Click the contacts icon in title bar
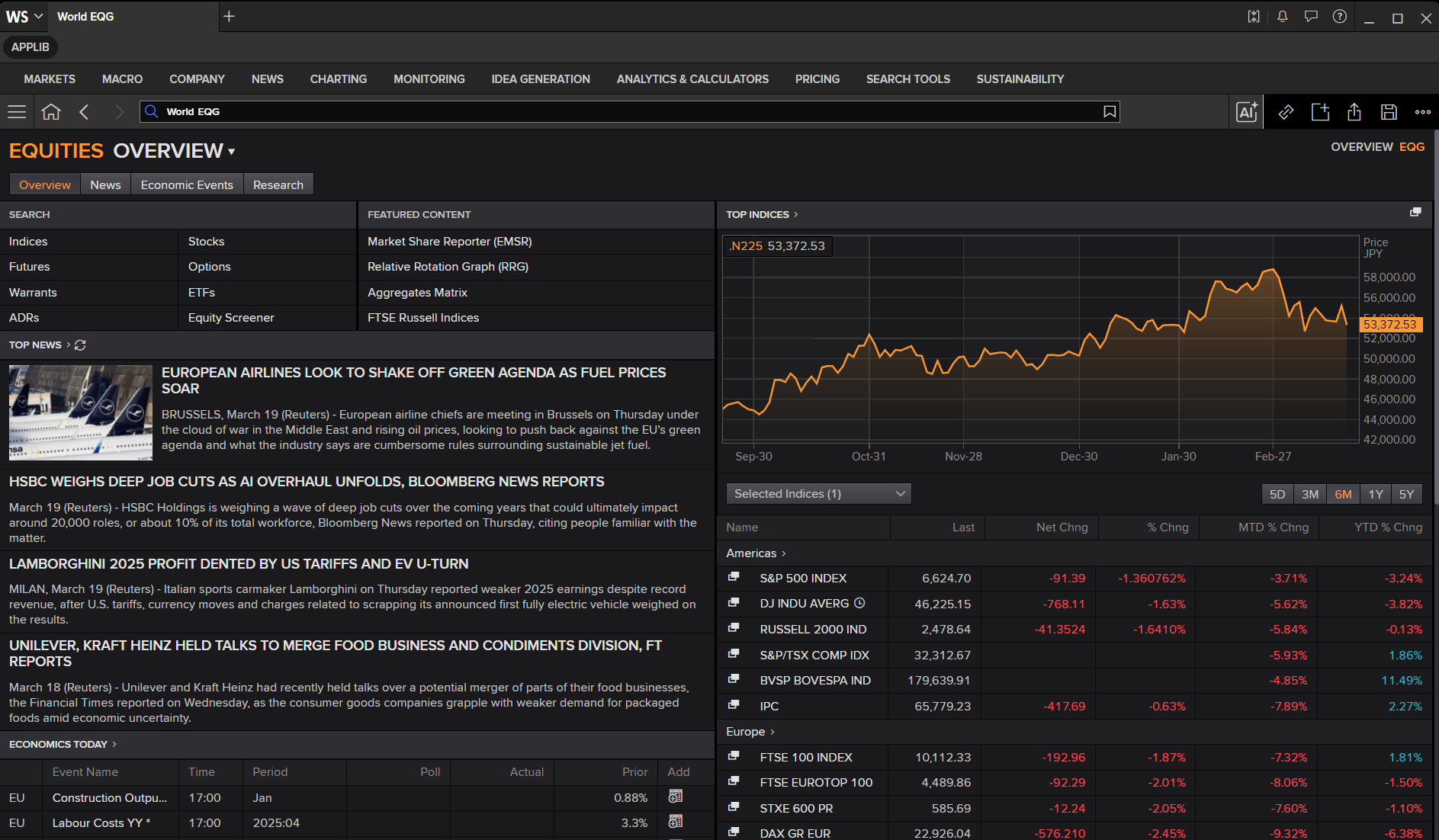Screen dimensions: 1439x840 click(x=1254, y=17)
